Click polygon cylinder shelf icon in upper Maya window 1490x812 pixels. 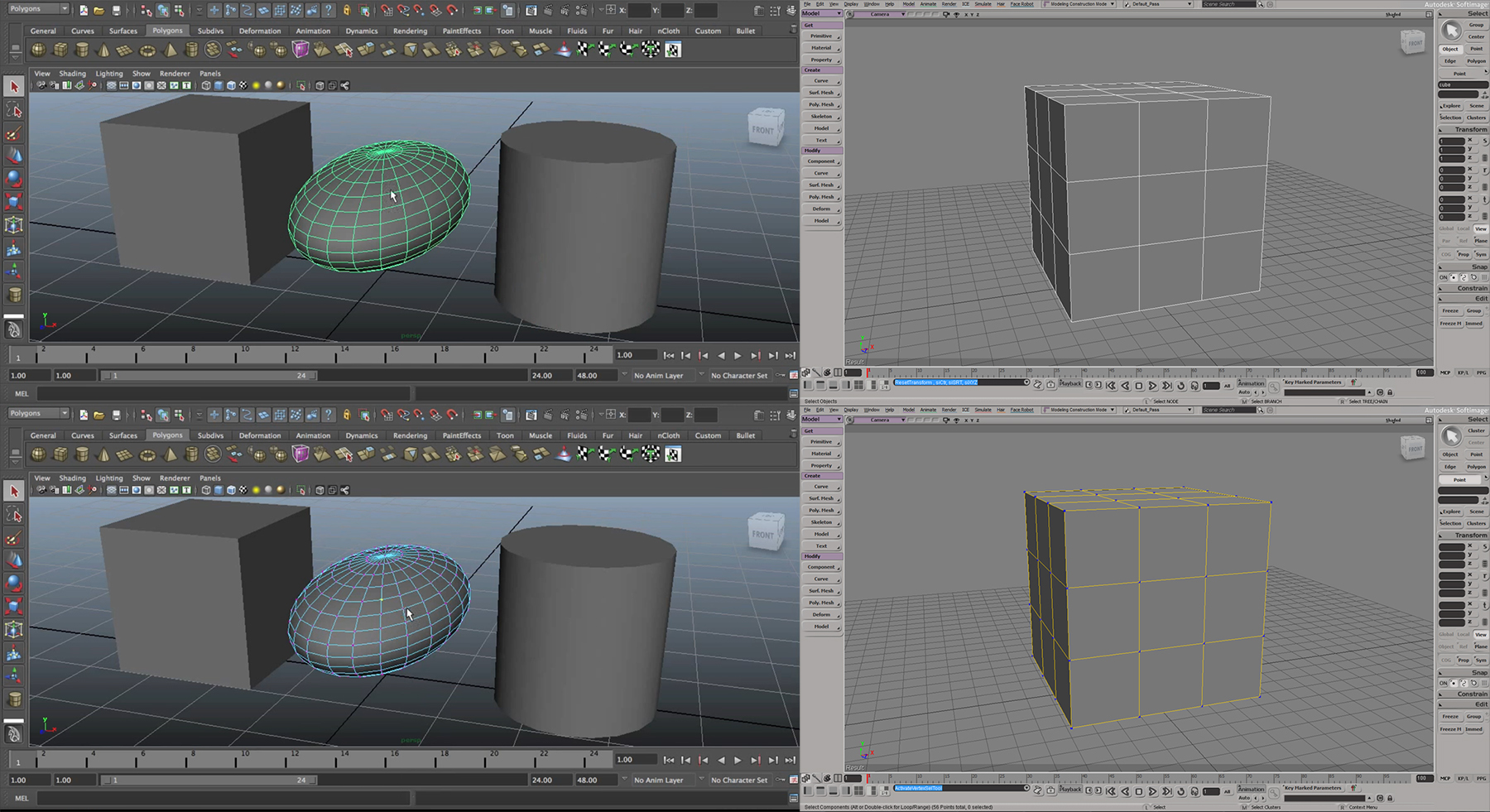[x=82, y=50]
